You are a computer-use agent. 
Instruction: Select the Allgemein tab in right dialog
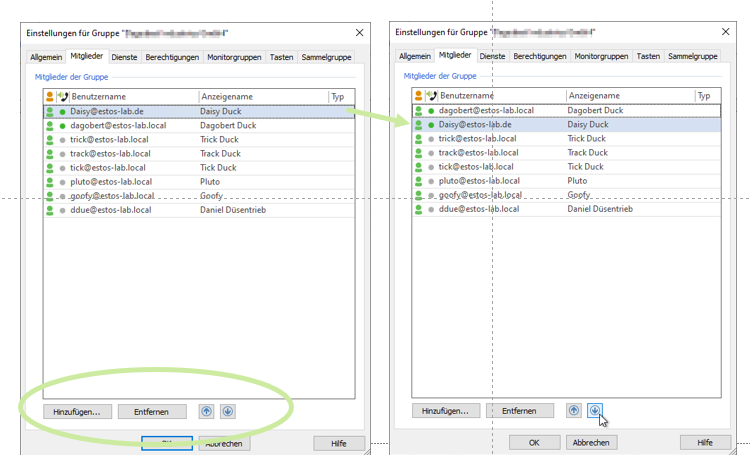coord(415,57)
